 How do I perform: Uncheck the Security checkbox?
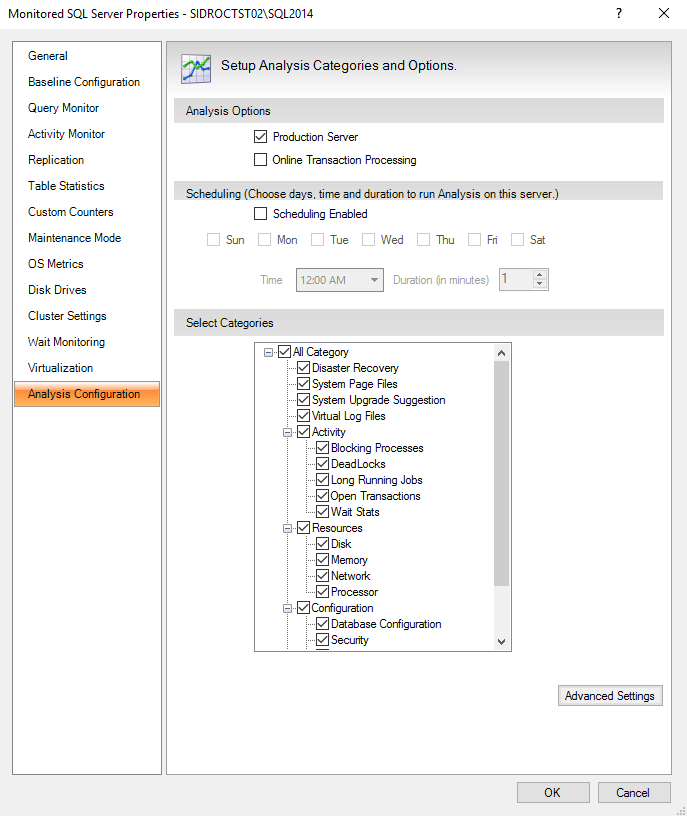323,640
